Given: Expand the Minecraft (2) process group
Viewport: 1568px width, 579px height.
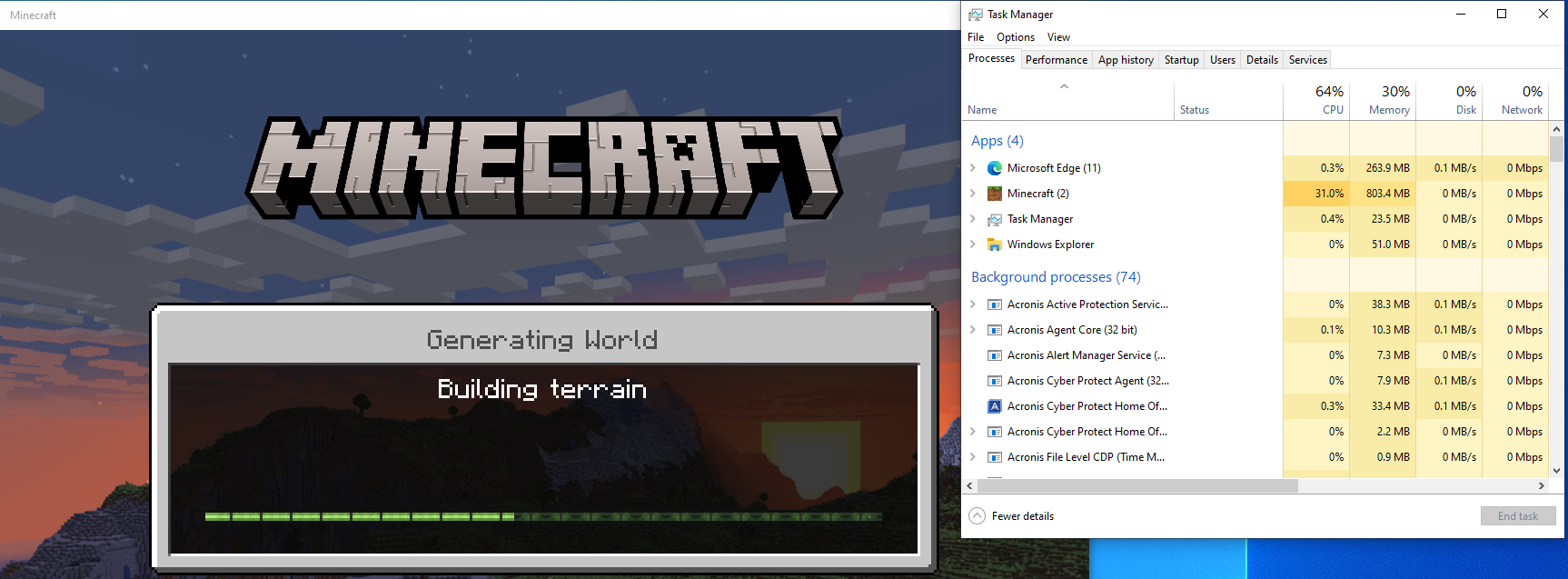Looking at the screenshot, I should coord(973,194).
